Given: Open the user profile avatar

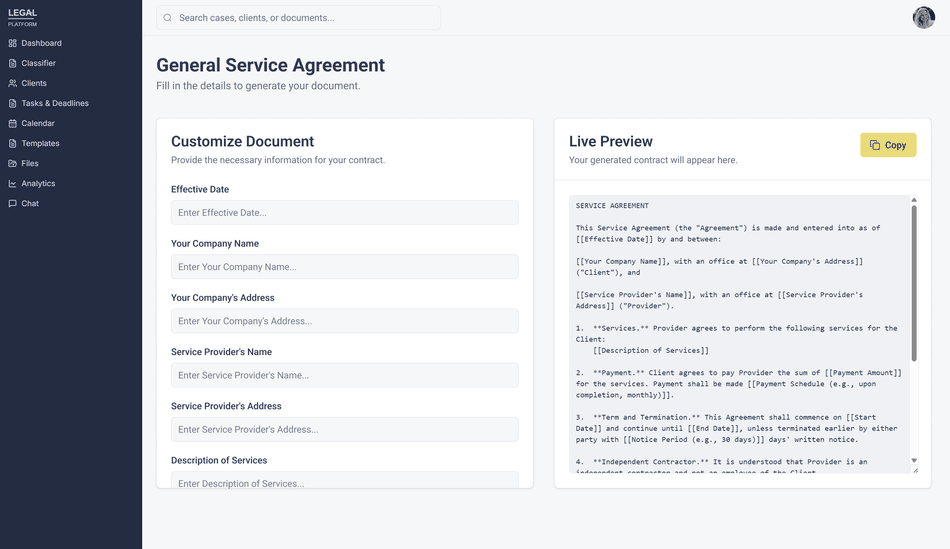Looking at the screenshot, I should tap(923, 17).
